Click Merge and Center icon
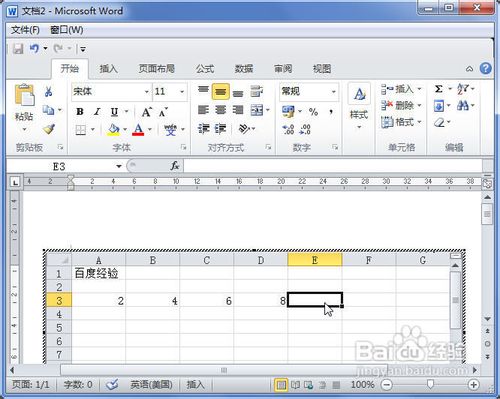 click(257, 110)
